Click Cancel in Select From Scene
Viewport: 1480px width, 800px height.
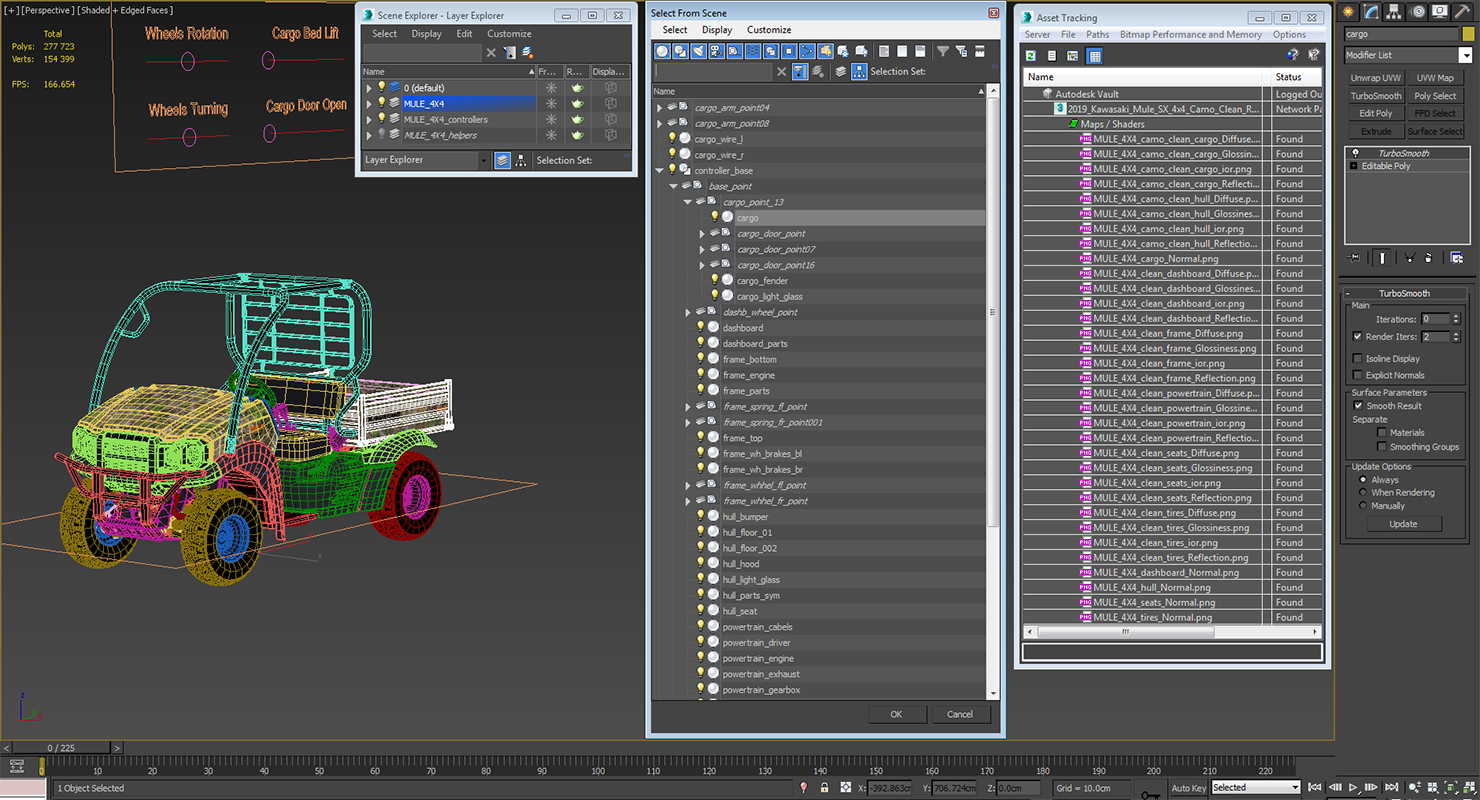(x=960, y=714)
